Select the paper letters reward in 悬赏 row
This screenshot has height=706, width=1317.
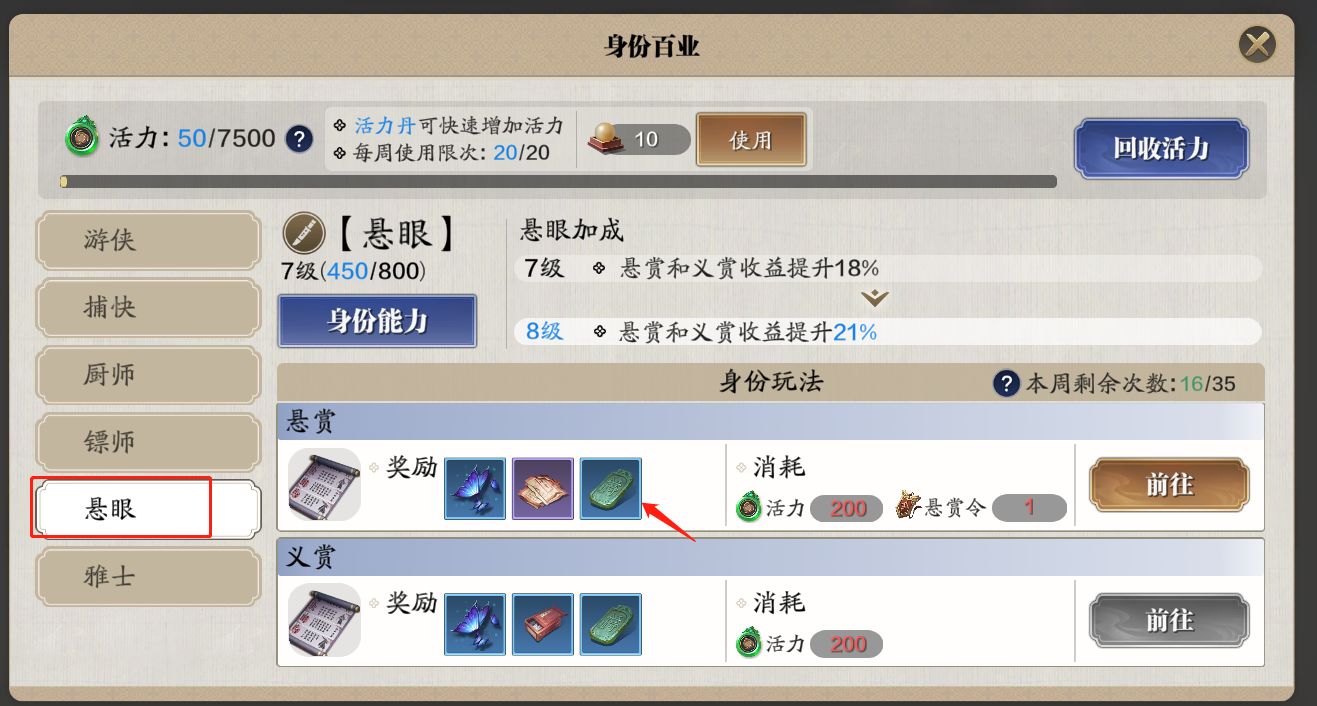coord(543,489)
